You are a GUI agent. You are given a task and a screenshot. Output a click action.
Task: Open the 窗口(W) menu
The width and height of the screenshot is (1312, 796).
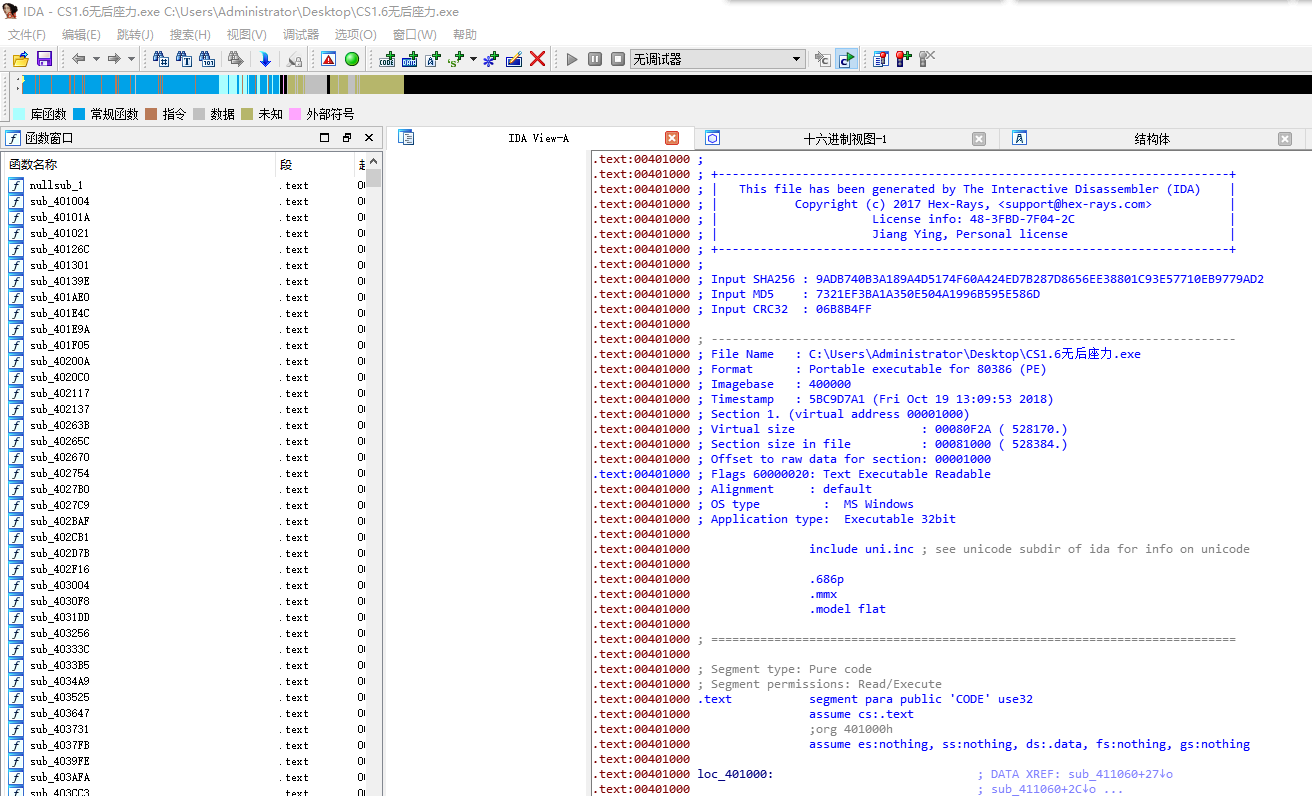(414, 35)
